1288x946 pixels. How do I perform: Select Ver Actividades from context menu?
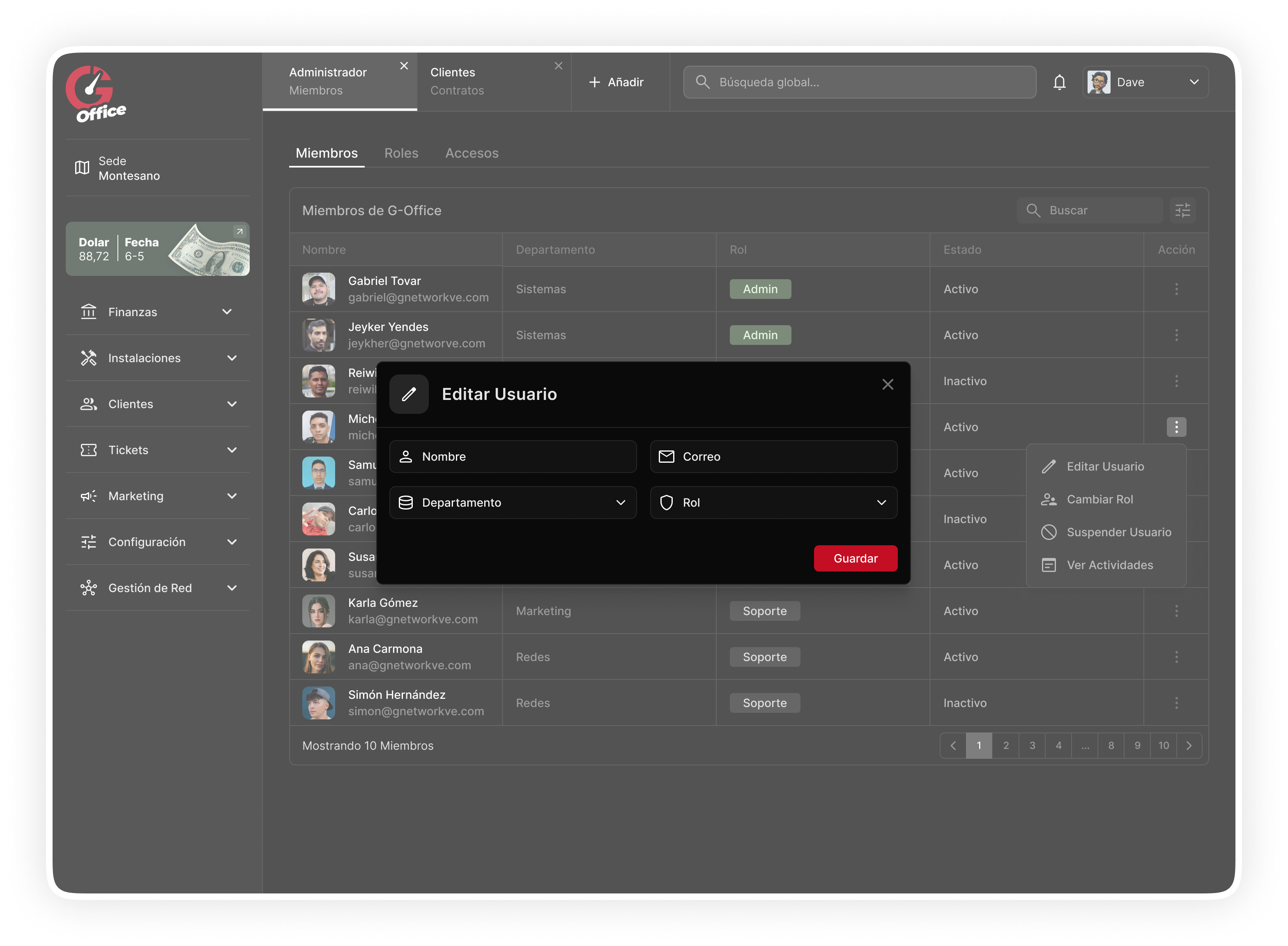(x=1105, y=565)
